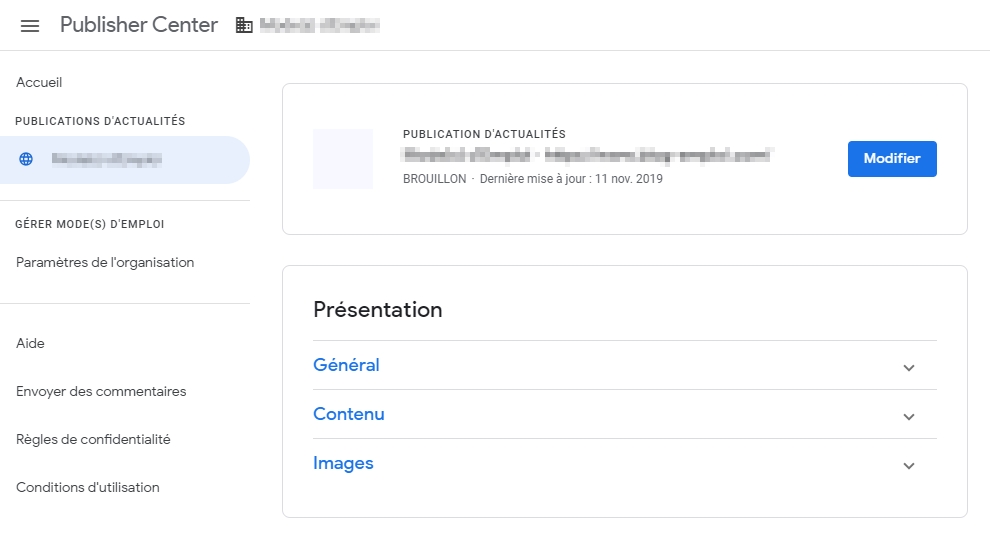Image resolution: width=990 pixels, height=535 pixels.
Task: Click the GÉRER MODE(S) D'EMPLOI heading
Action: click(90, 224)
